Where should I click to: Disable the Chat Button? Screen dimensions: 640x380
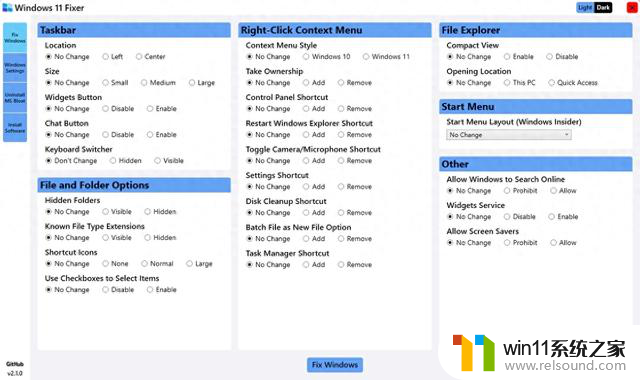(x=118, y=134)
